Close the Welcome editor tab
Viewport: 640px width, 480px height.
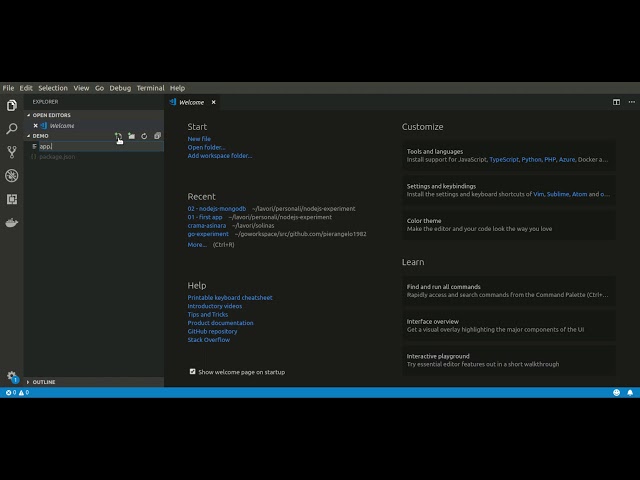(213, 102)
